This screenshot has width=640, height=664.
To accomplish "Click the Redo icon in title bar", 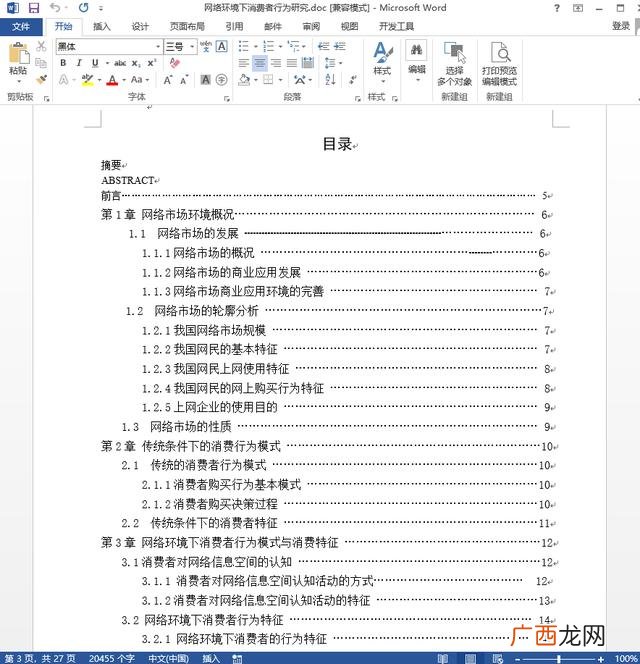I will pos(83,7).
